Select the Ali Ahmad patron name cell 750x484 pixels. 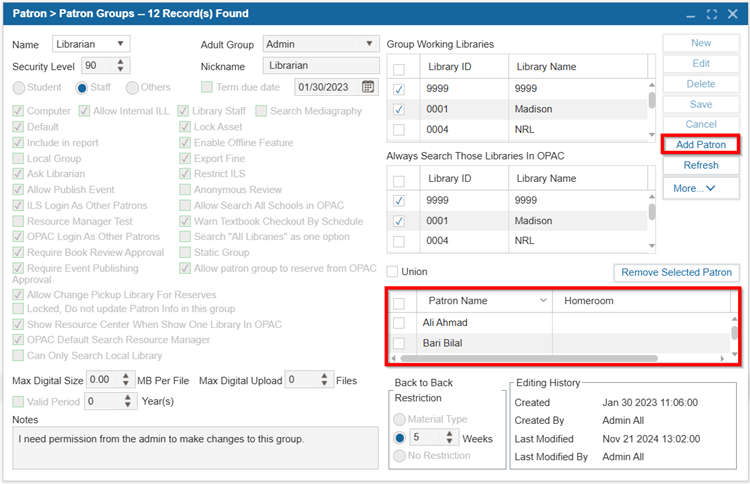(x=484, y=323)
